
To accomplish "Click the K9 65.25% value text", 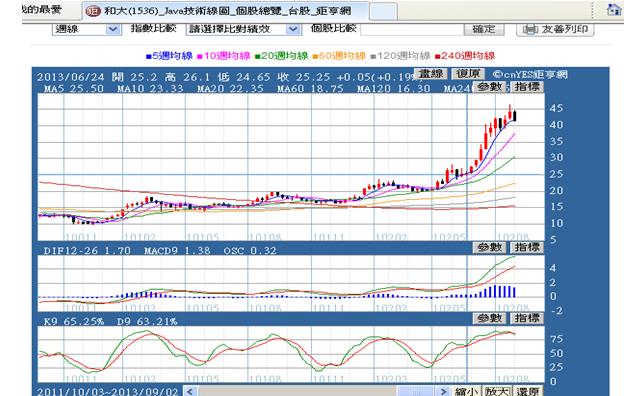I will pos(74,322).
